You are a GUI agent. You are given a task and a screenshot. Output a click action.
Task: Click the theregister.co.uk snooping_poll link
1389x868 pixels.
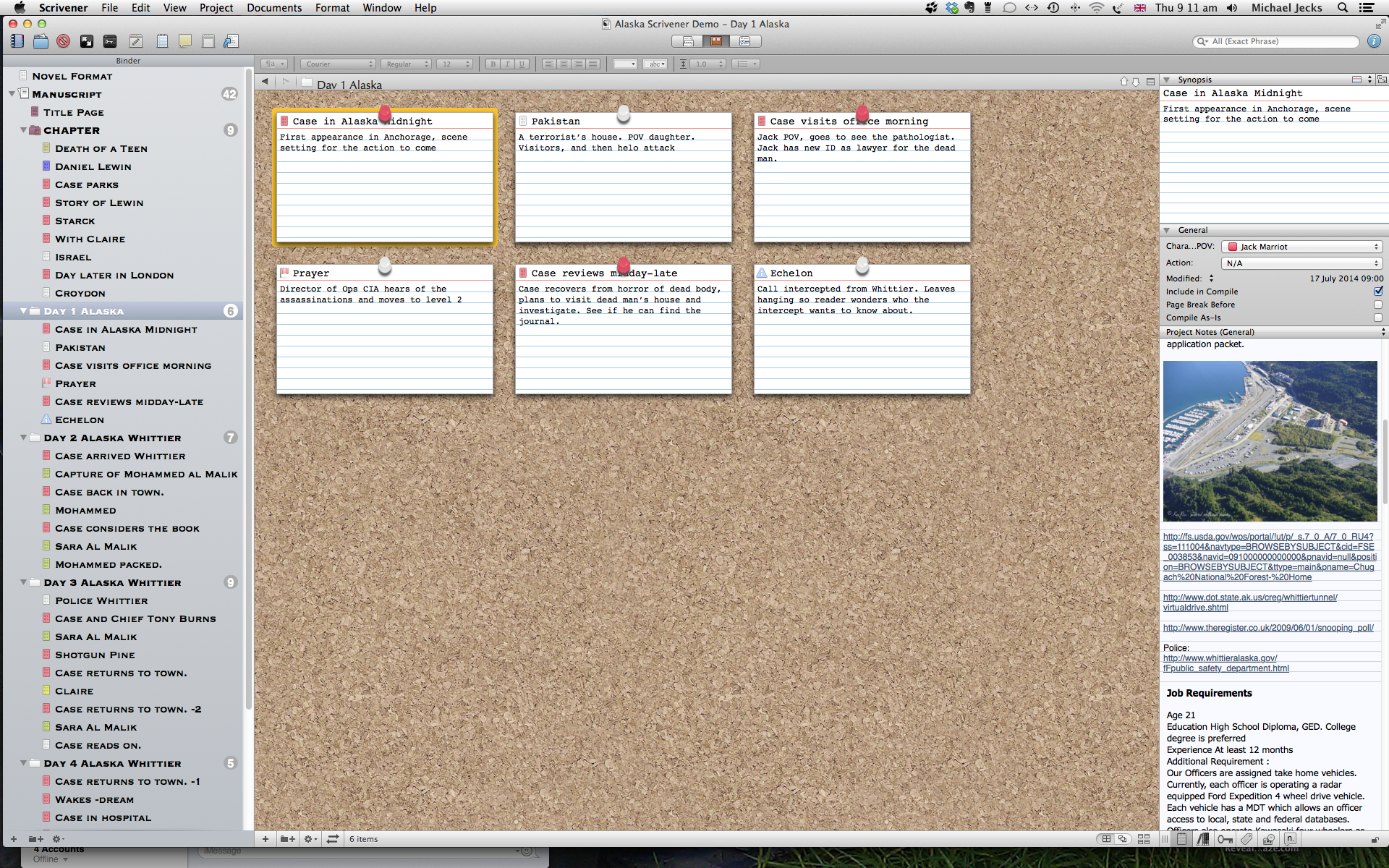pos(1267,628)
